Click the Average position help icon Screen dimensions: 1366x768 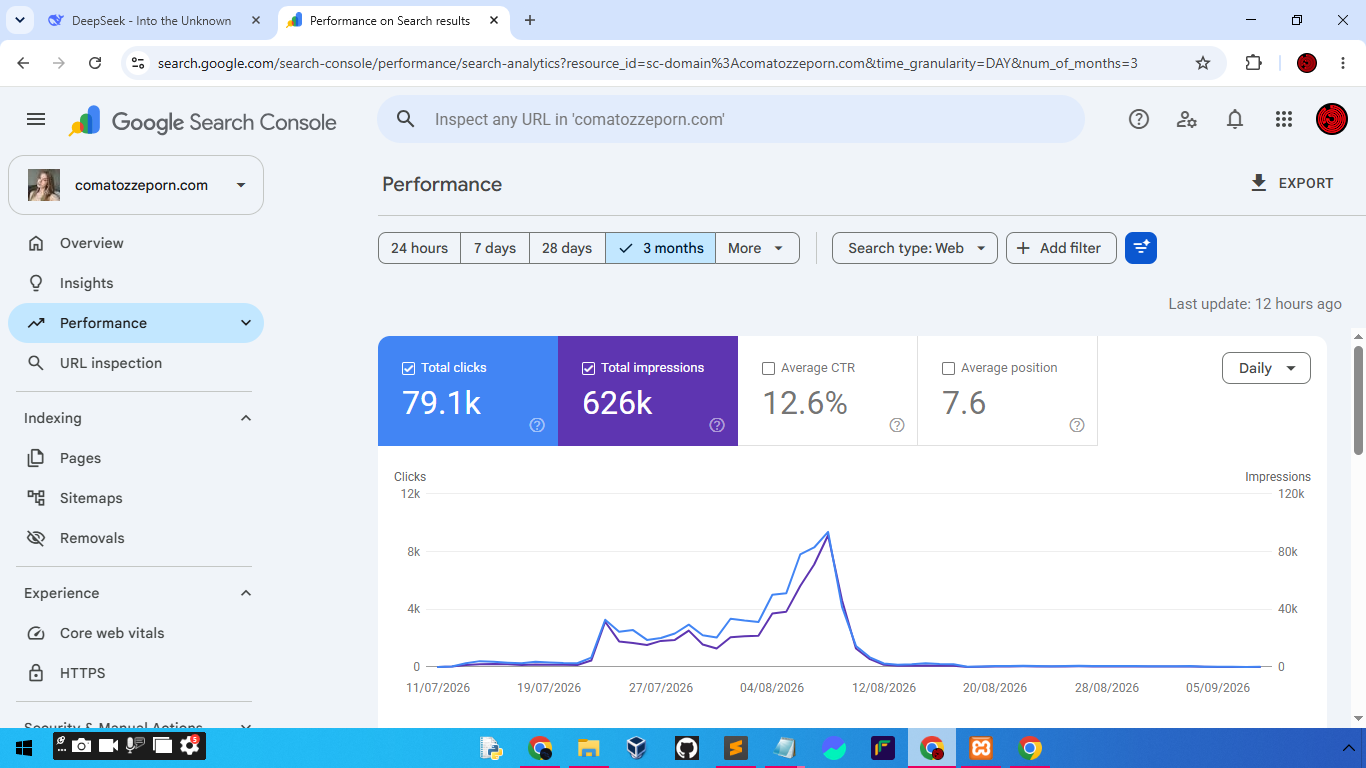click(1077, 425)
